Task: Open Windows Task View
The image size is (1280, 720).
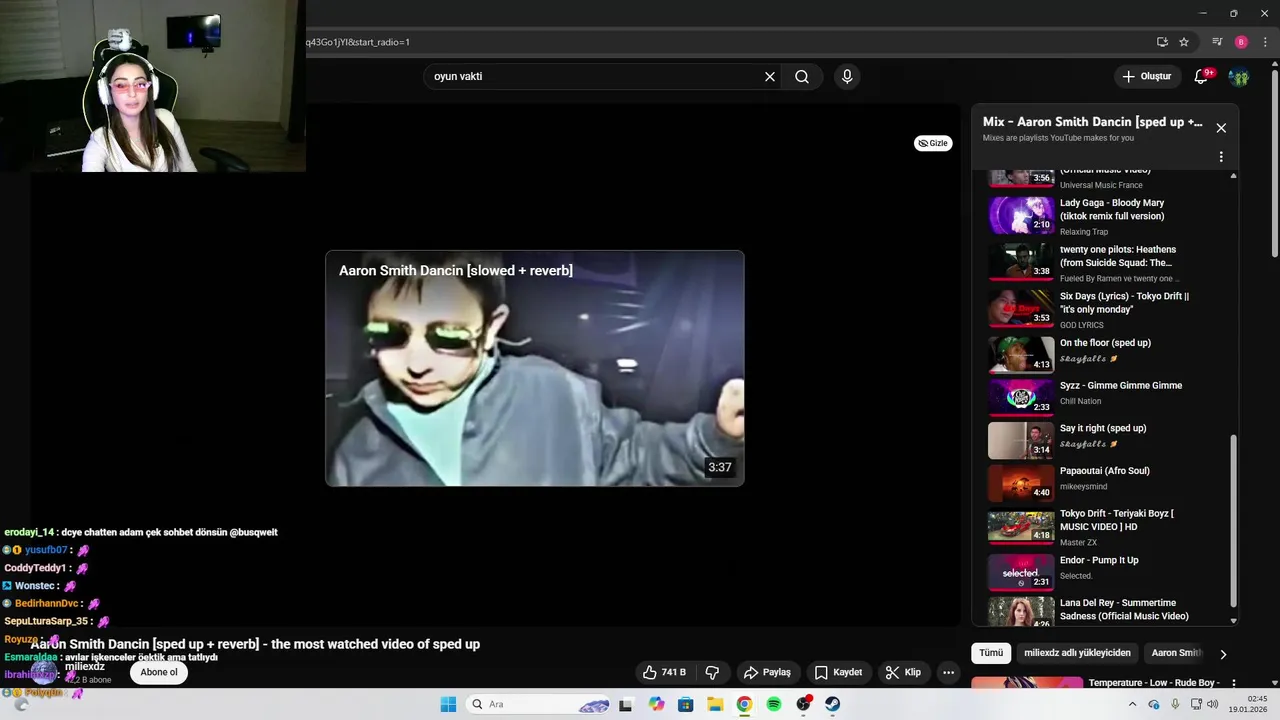Action: pyautogui.click(x=626, y=704)
